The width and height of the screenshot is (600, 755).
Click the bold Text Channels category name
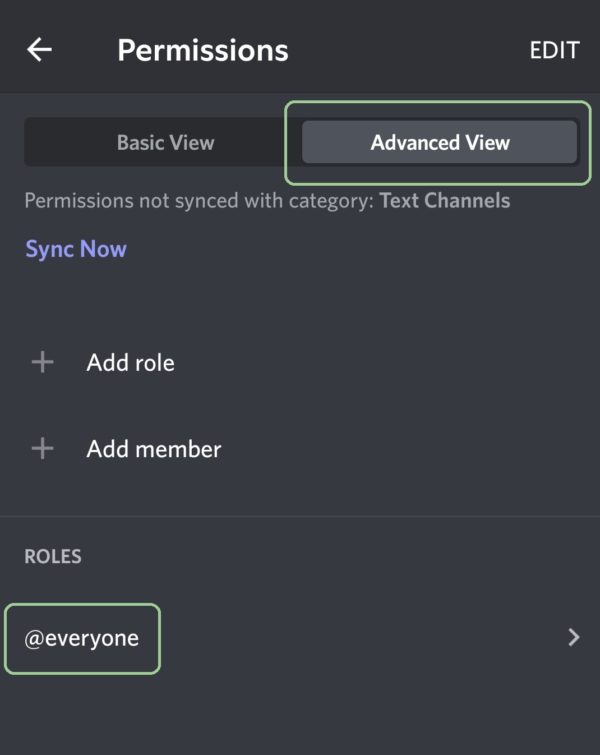(x=445, y=201)
